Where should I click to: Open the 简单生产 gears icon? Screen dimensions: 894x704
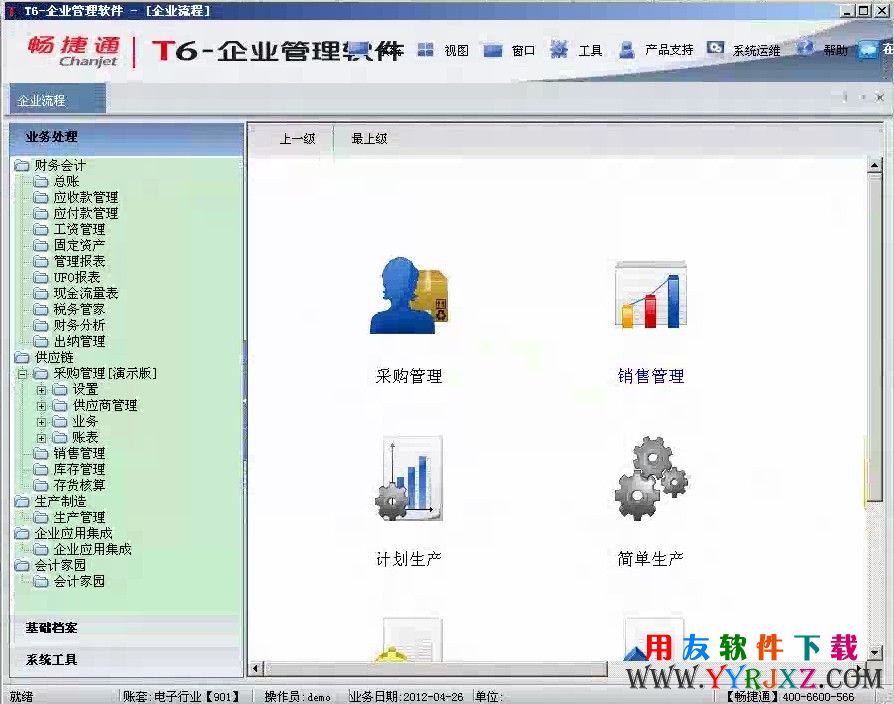coord(651,478)
